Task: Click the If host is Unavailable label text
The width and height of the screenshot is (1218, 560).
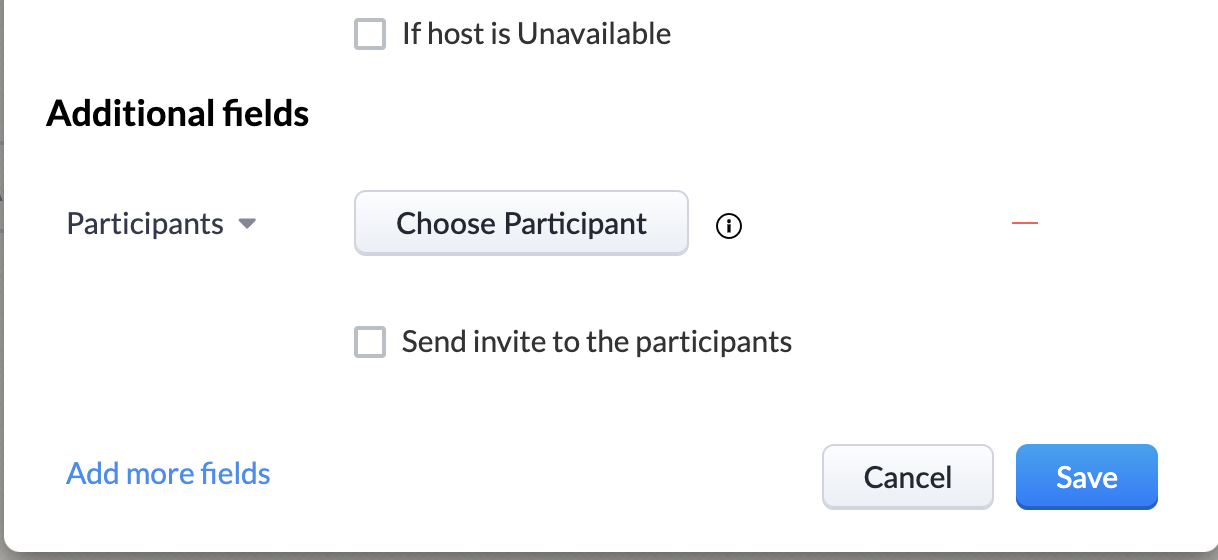Action: pos(536,34)
